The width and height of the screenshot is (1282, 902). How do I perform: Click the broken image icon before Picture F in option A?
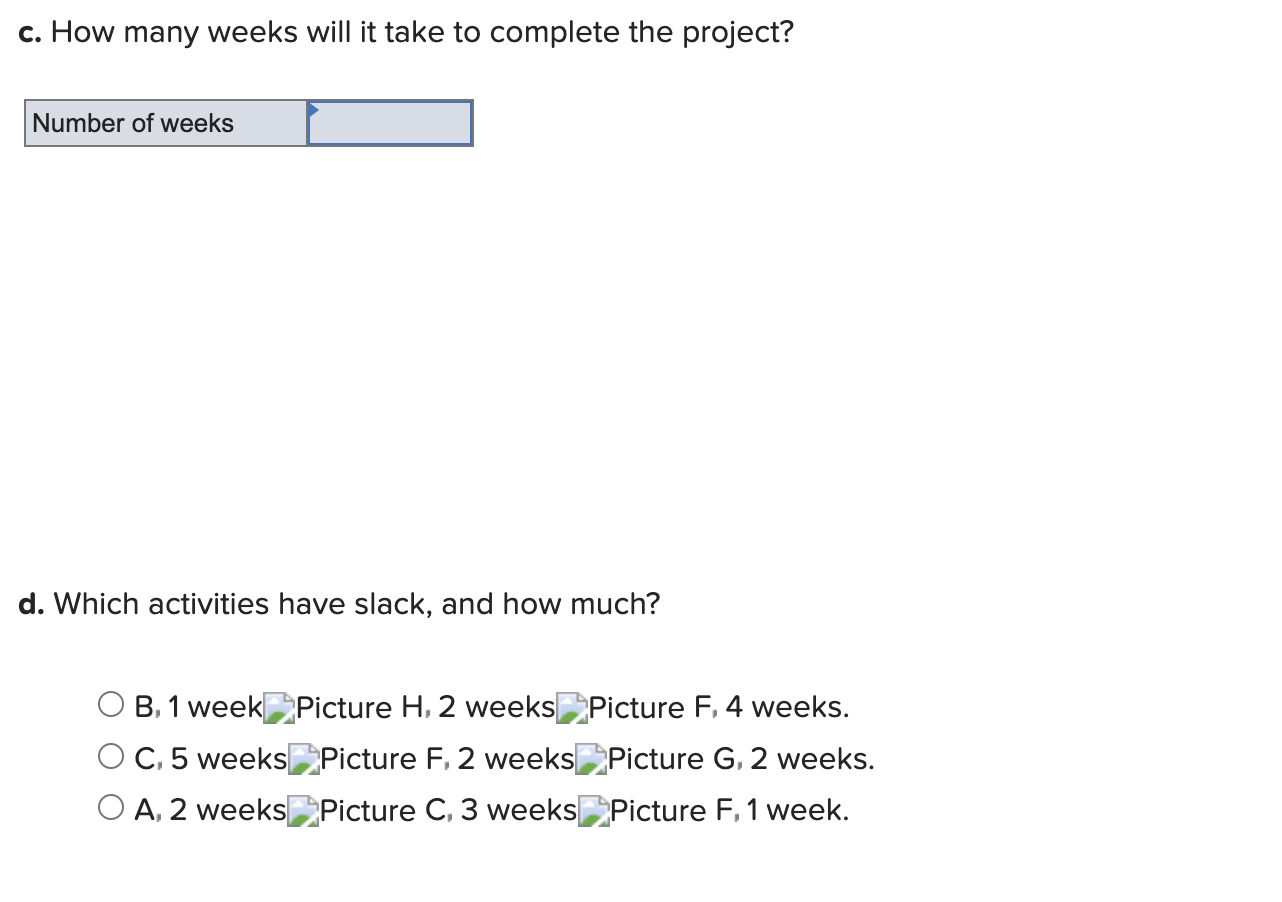tap(593, 810)
